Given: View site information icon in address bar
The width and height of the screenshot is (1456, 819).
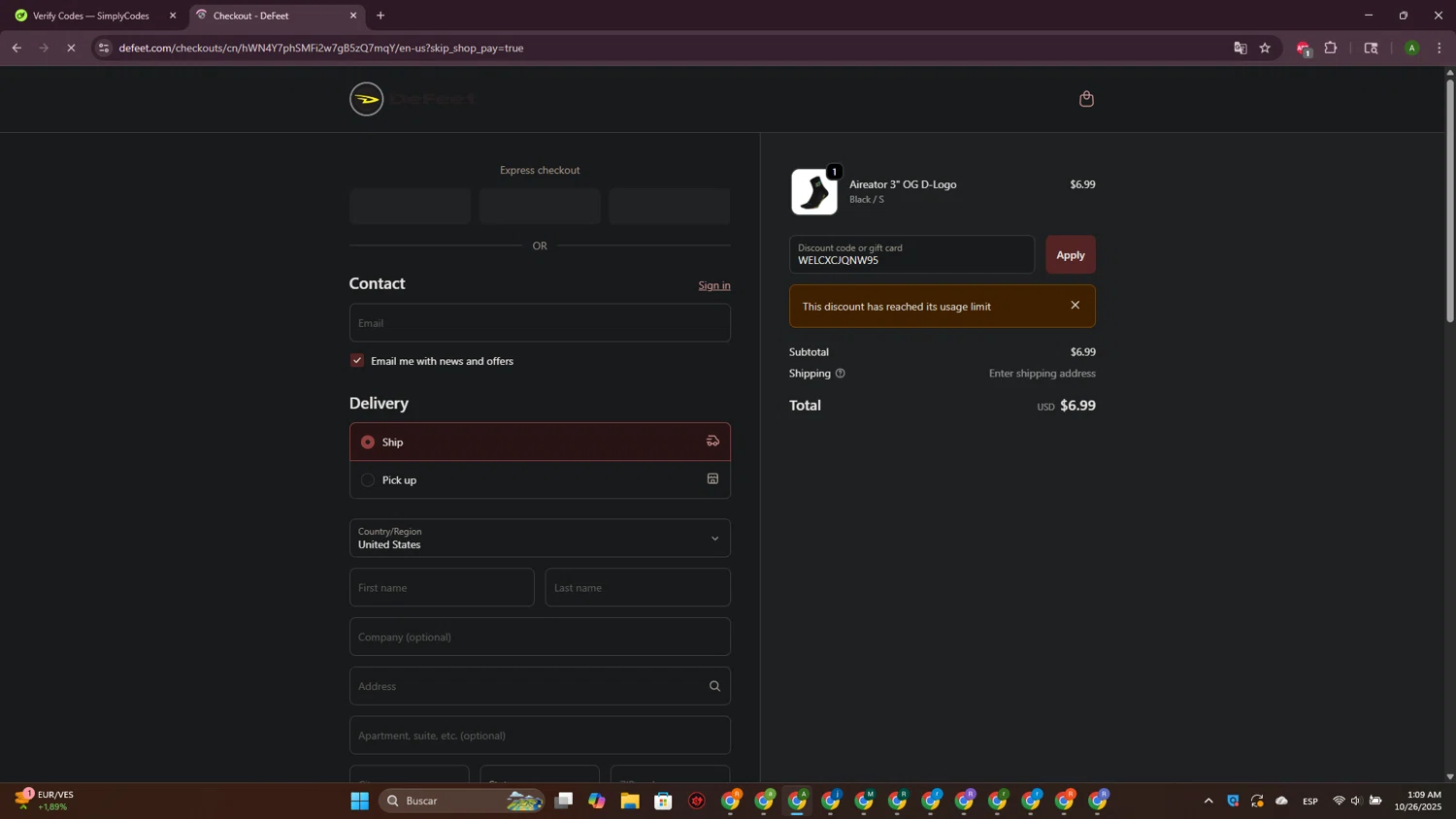Looking at the screenshot, I should pyautogui.click(x=104, y=48).
